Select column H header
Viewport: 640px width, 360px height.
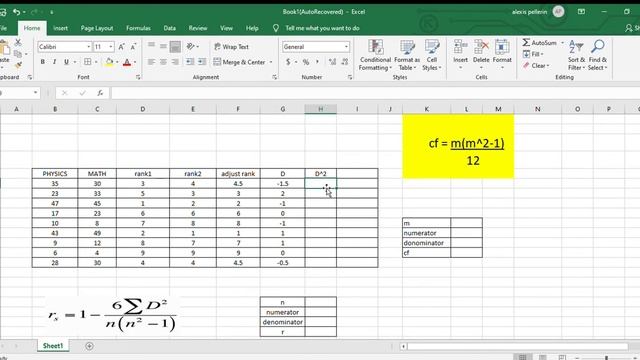pyautogui.click(x=320, y=109)
